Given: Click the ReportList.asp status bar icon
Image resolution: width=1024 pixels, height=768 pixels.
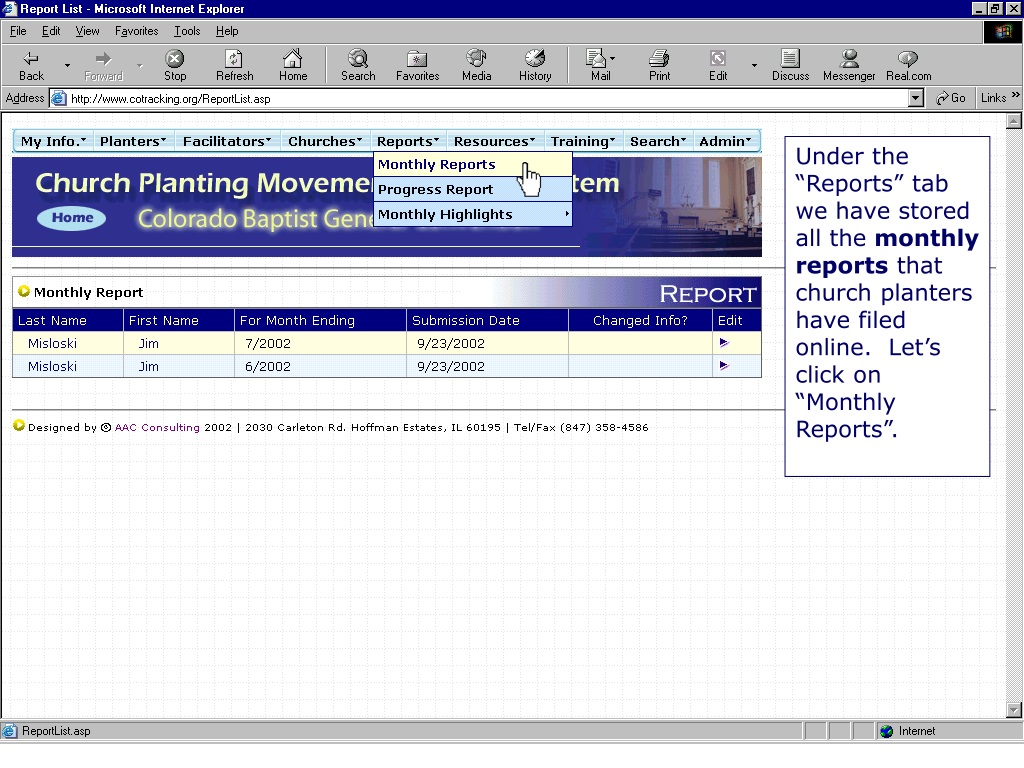Looking at the screenshot, I should (x=9, y=731).
